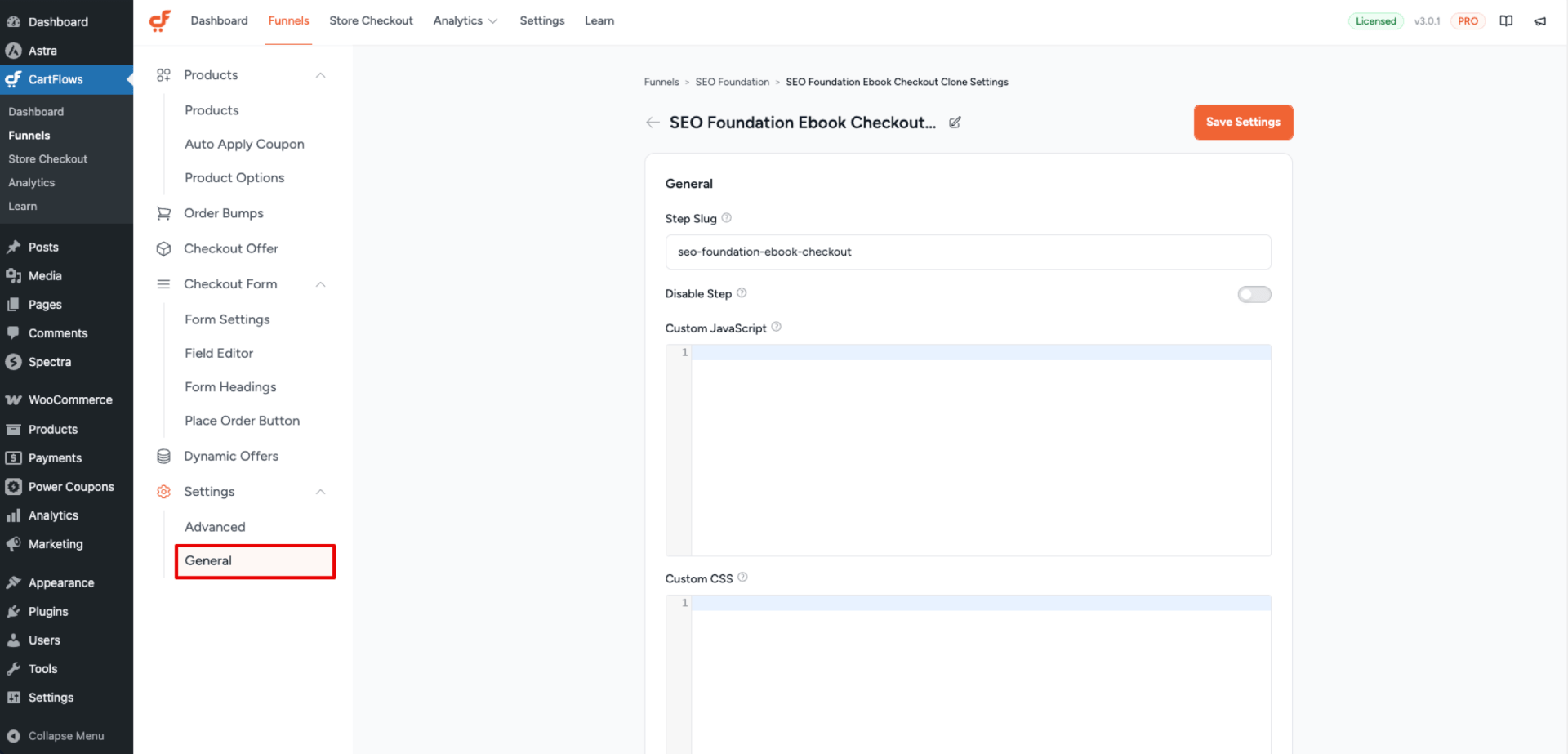The height and width of the screenshot is (754, 1568).
Task: Open Store Checkout in the CartFlows admin submenu
Action: 47,159
